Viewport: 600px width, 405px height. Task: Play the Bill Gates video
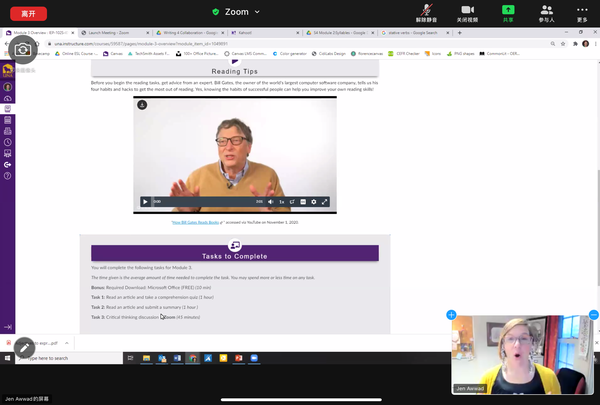pos(145,202)
